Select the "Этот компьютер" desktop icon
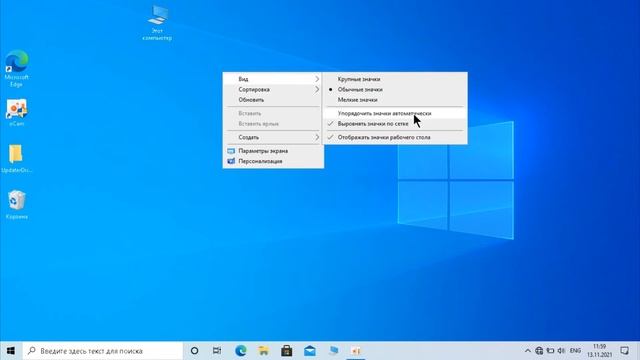 tap(157, 22)
